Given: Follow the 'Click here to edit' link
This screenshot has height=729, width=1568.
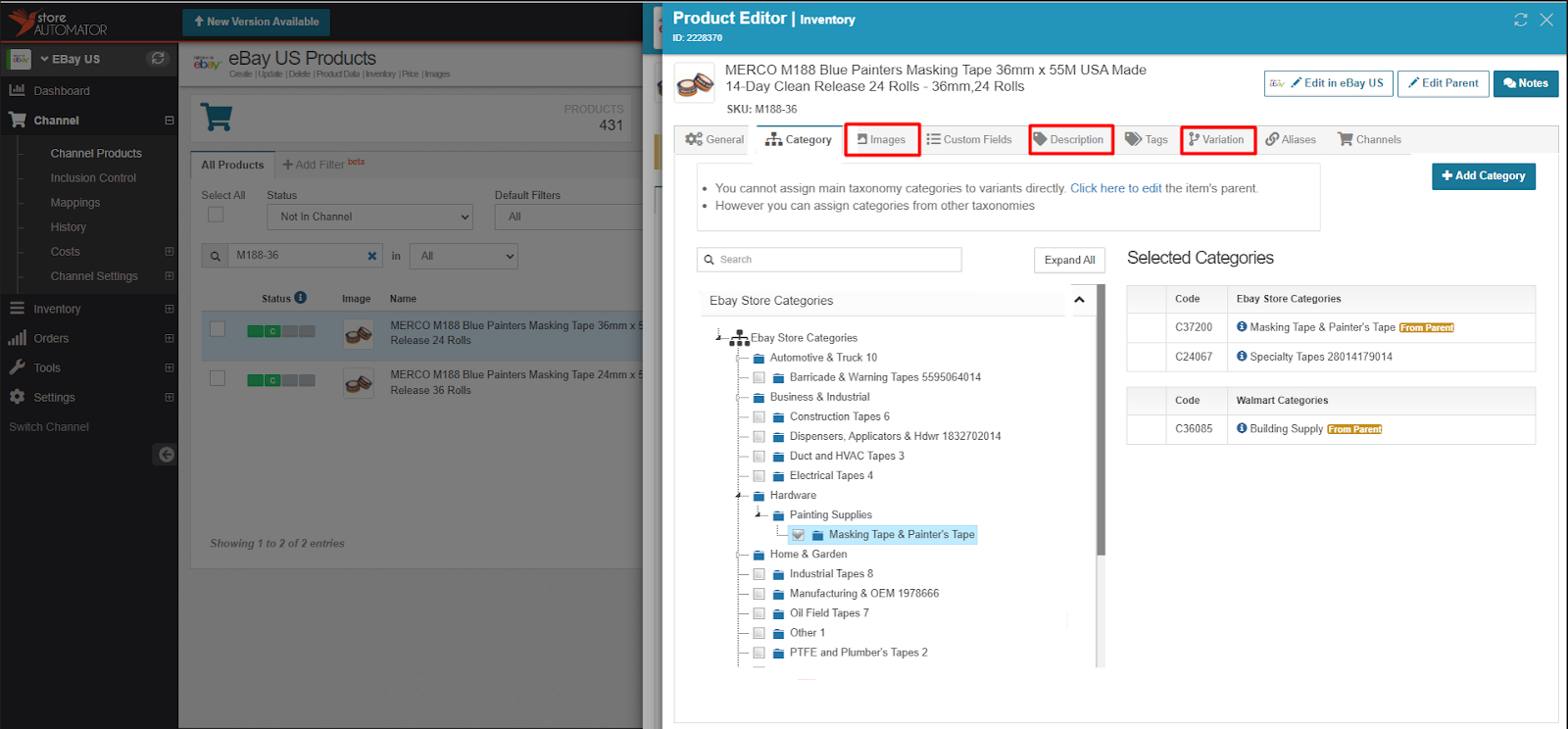Looking at the screenshot, I should pyautogui.click(x=1115, y=188).
